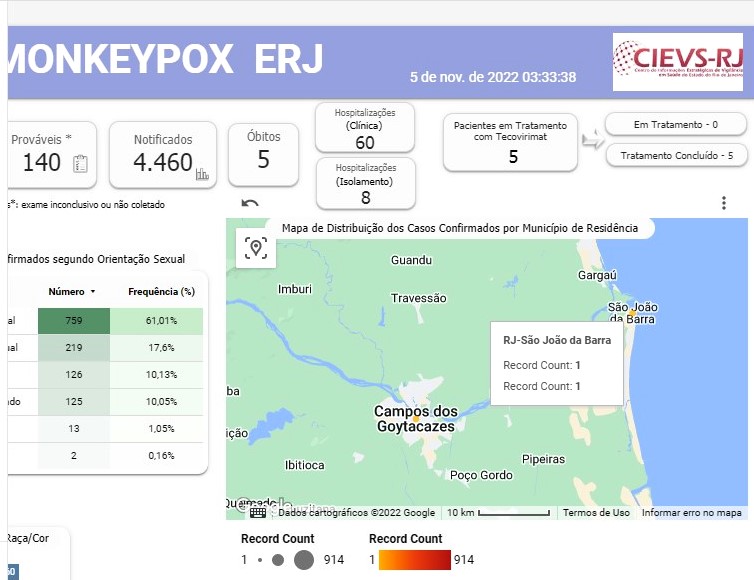Click the Campos dos Goytacazes map label
754x580 pixels.
[416, 419]
